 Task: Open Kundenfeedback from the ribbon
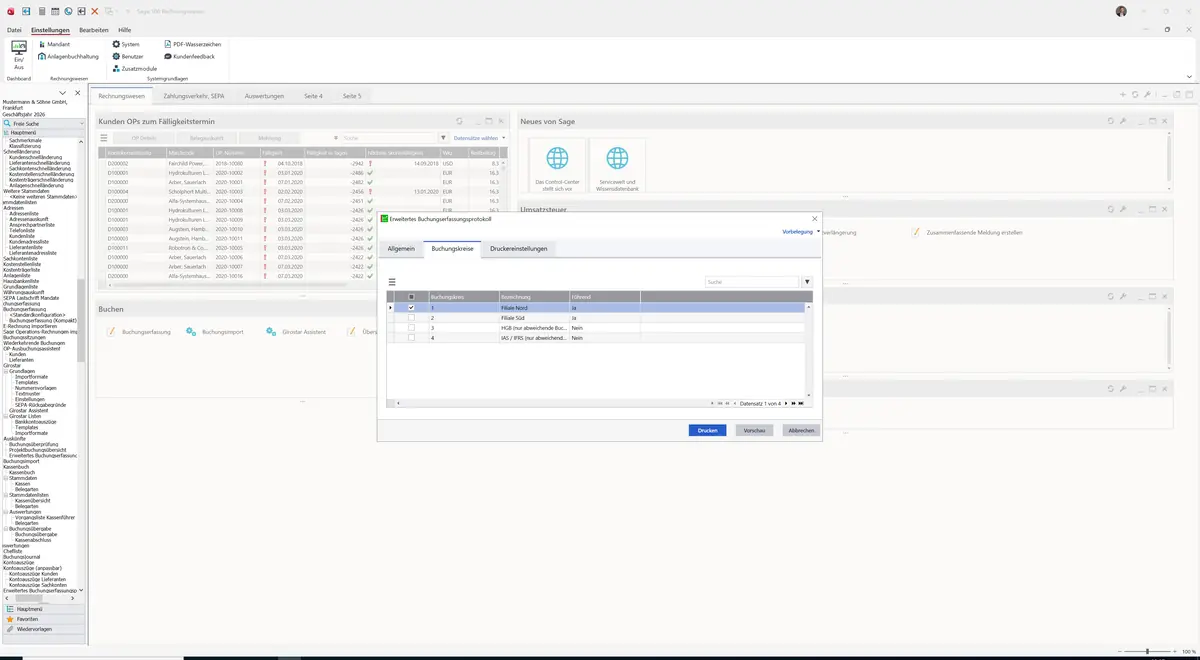[189, 56]
